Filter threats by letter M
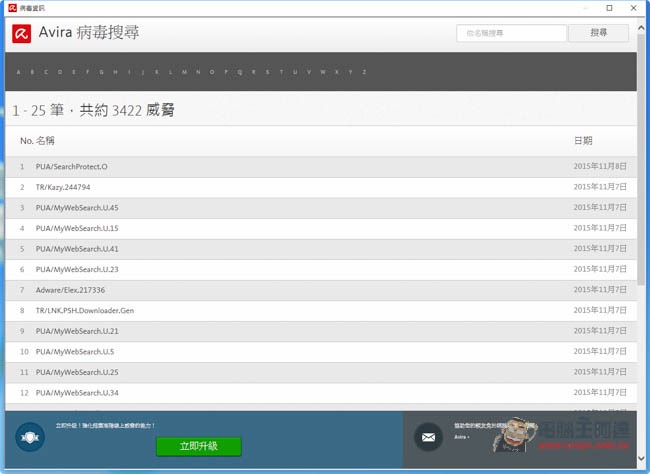The image size is (650, 474). pos(184,72)
